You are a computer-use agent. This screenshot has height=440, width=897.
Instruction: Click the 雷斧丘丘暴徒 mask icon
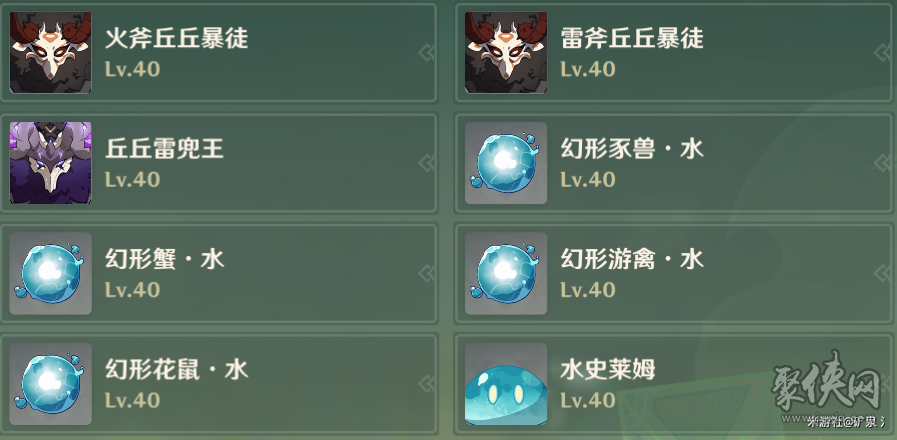coord(506,53)
